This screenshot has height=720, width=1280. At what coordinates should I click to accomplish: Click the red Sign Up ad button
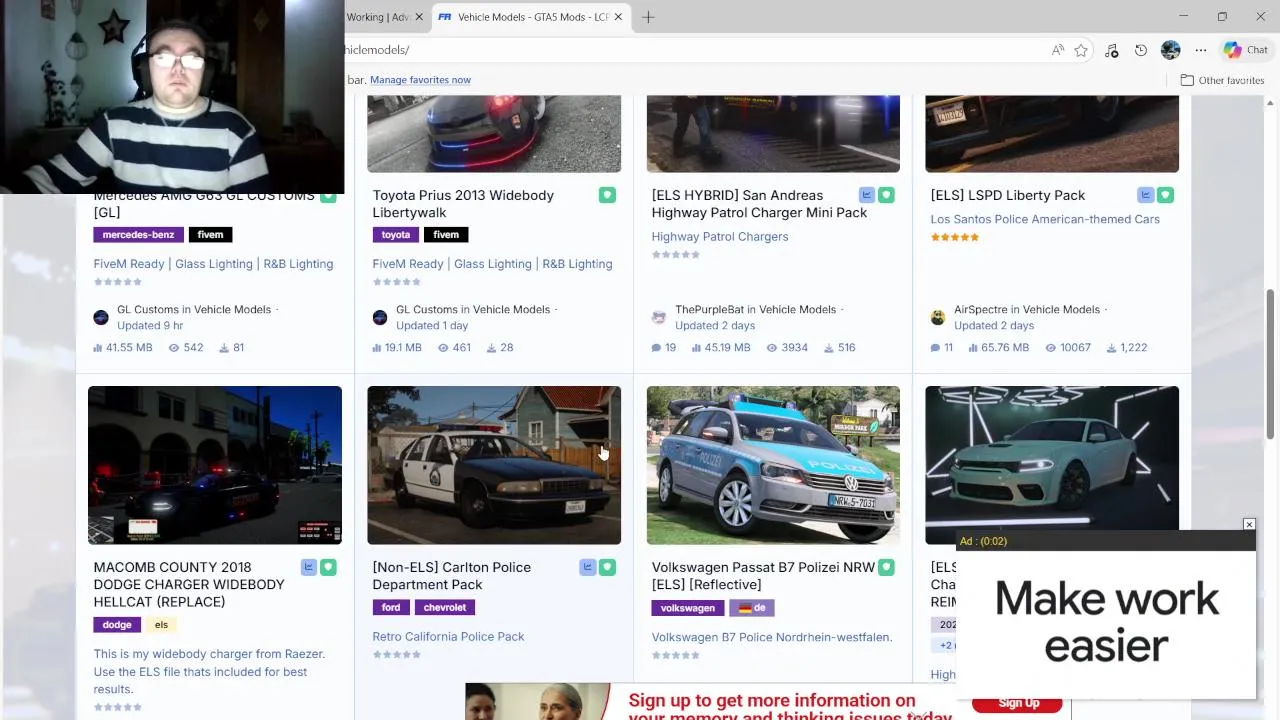pos(1017,703)
